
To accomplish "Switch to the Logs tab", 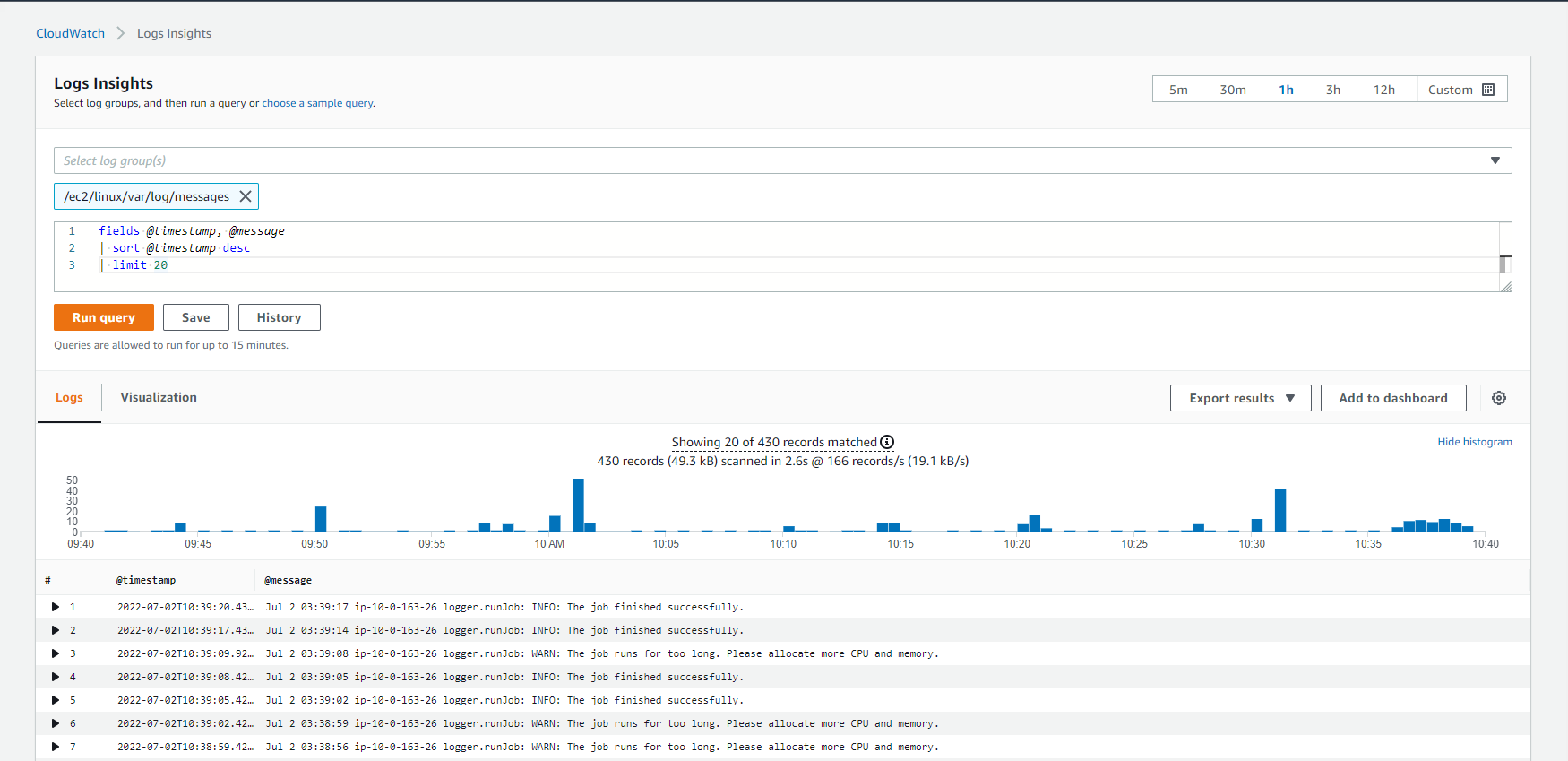I will click(69, 397).
